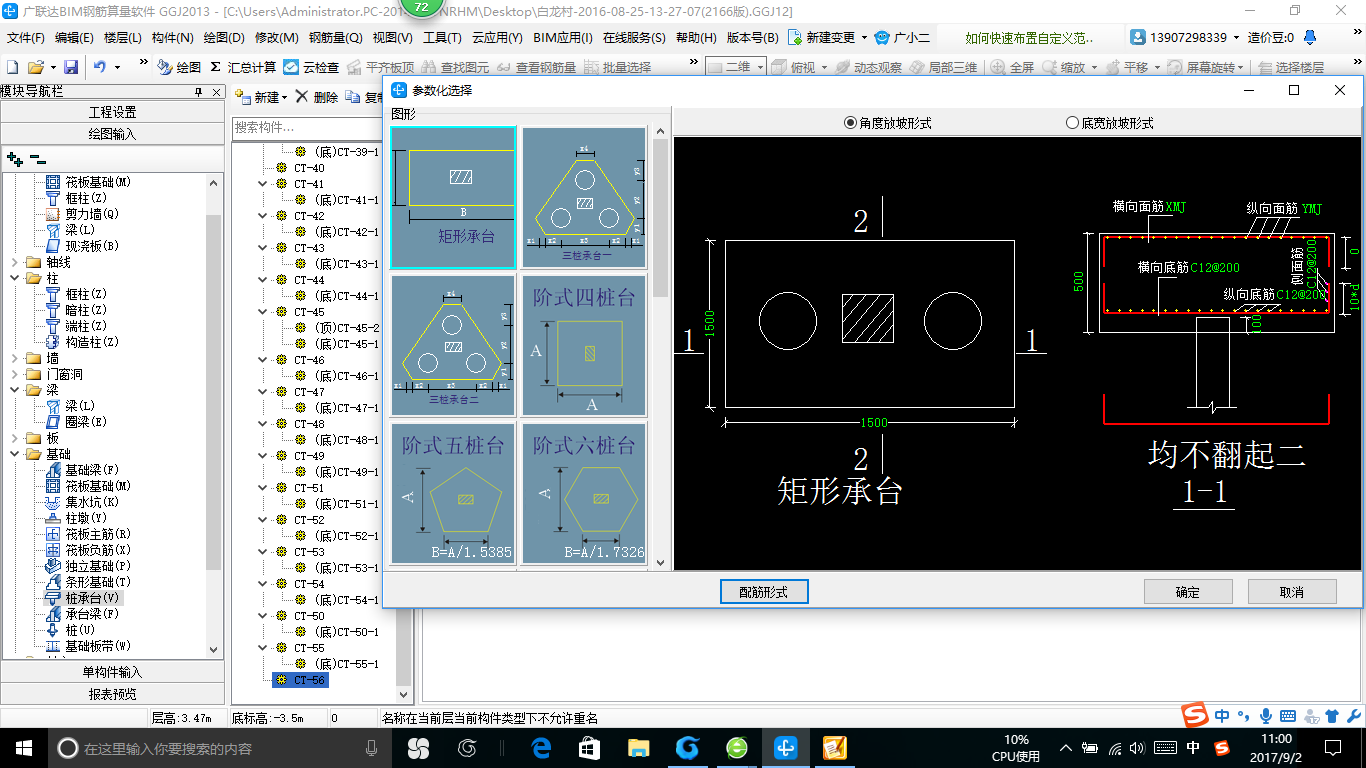The height and width of the screenshot is (768, 1366).
Task: Click 删除 delete in component list toolbar
Action: [x=317, y=97]
